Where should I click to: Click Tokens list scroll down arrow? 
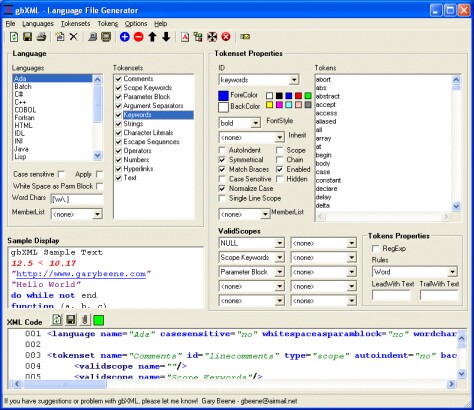pos(456,207)
